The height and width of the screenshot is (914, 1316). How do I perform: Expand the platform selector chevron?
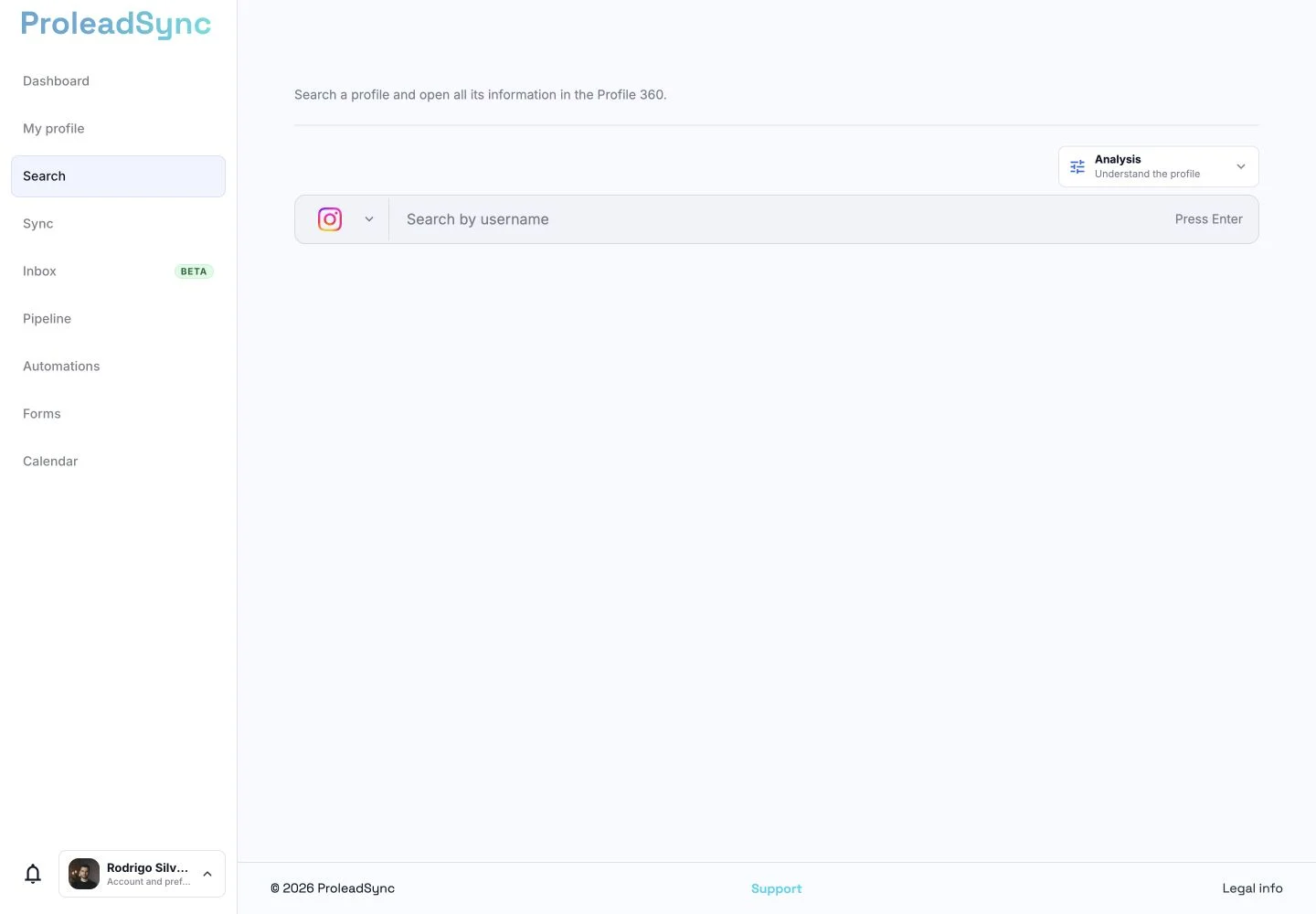coord(369,219)
